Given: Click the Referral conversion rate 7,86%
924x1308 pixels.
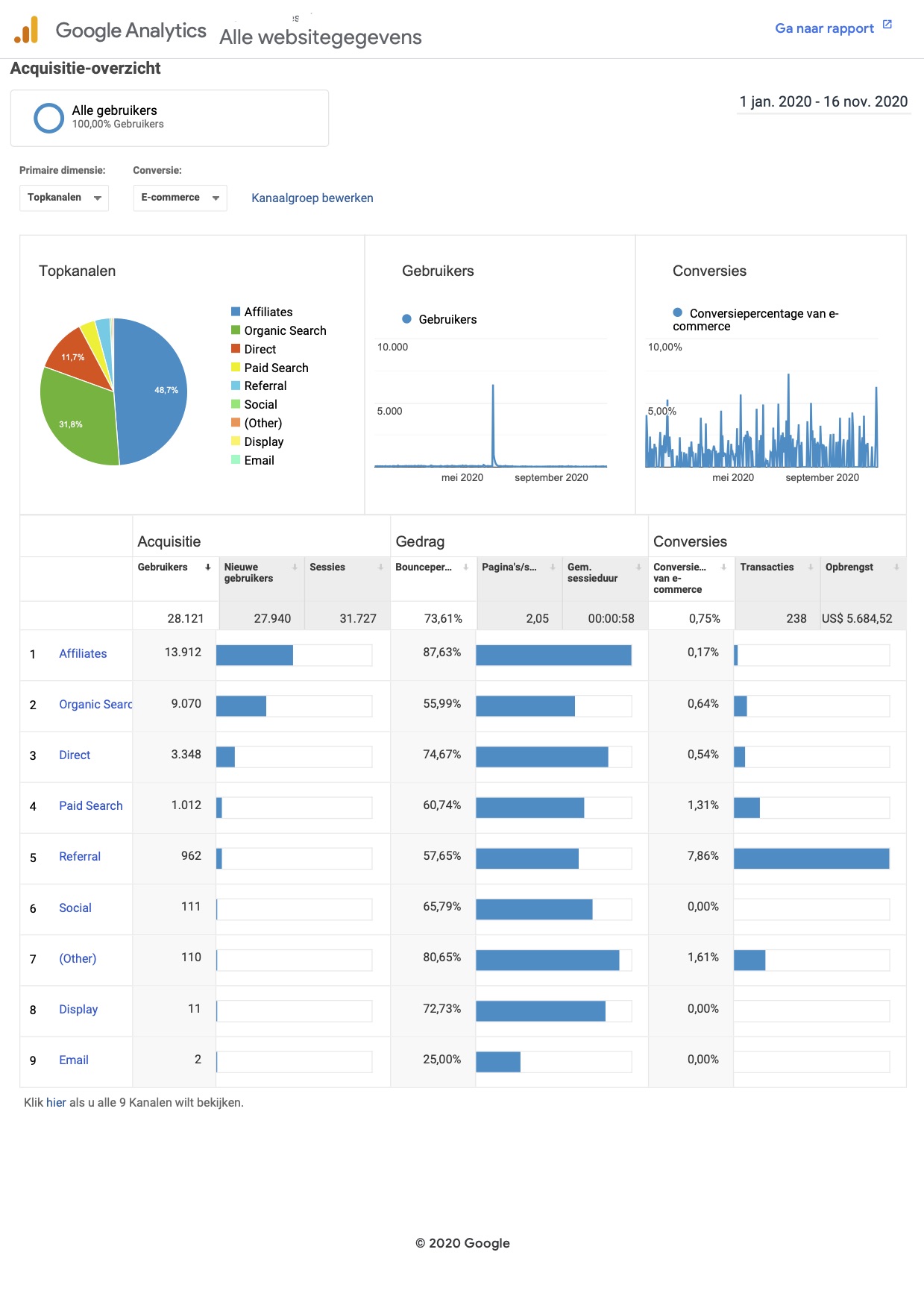Looking at the screenshot, I should point(703,856).
